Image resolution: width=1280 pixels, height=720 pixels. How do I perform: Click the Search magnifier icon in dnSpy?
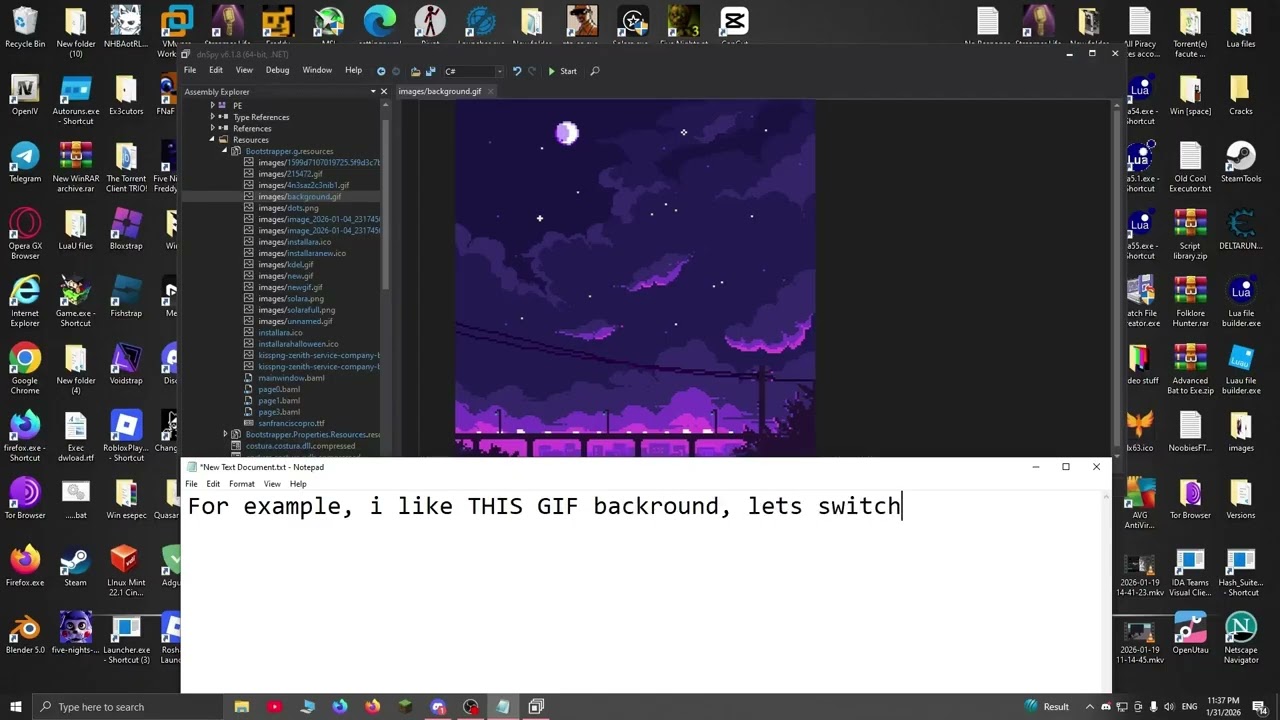(595, 71)
